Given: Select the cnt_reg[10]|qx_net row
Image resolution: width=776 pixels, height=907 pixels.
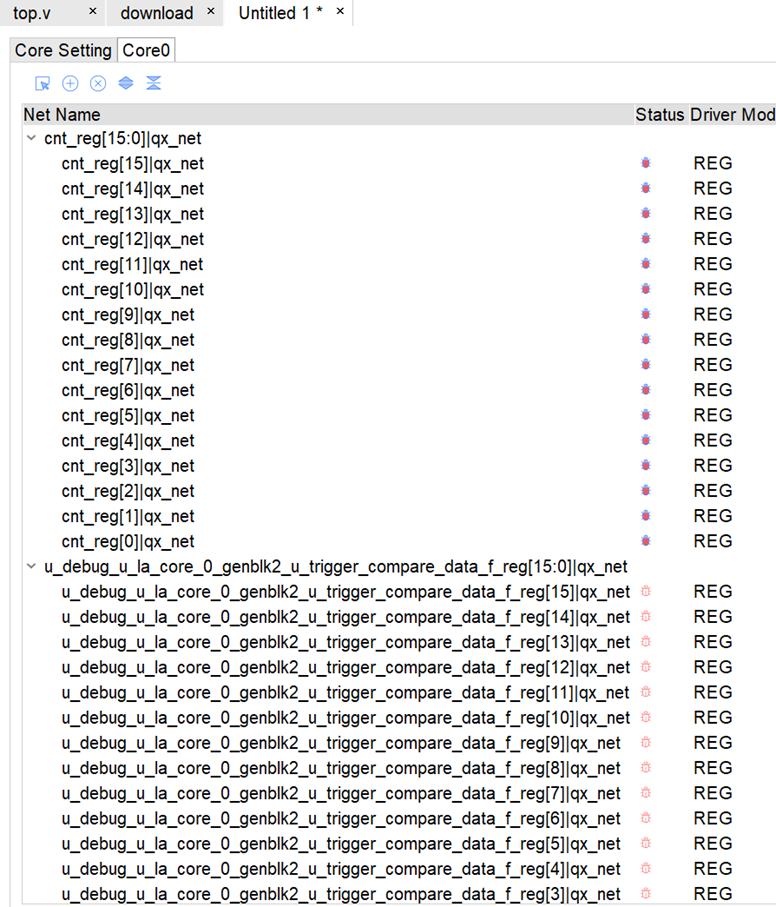Looking at the screenshot, I should coord(399,289).
